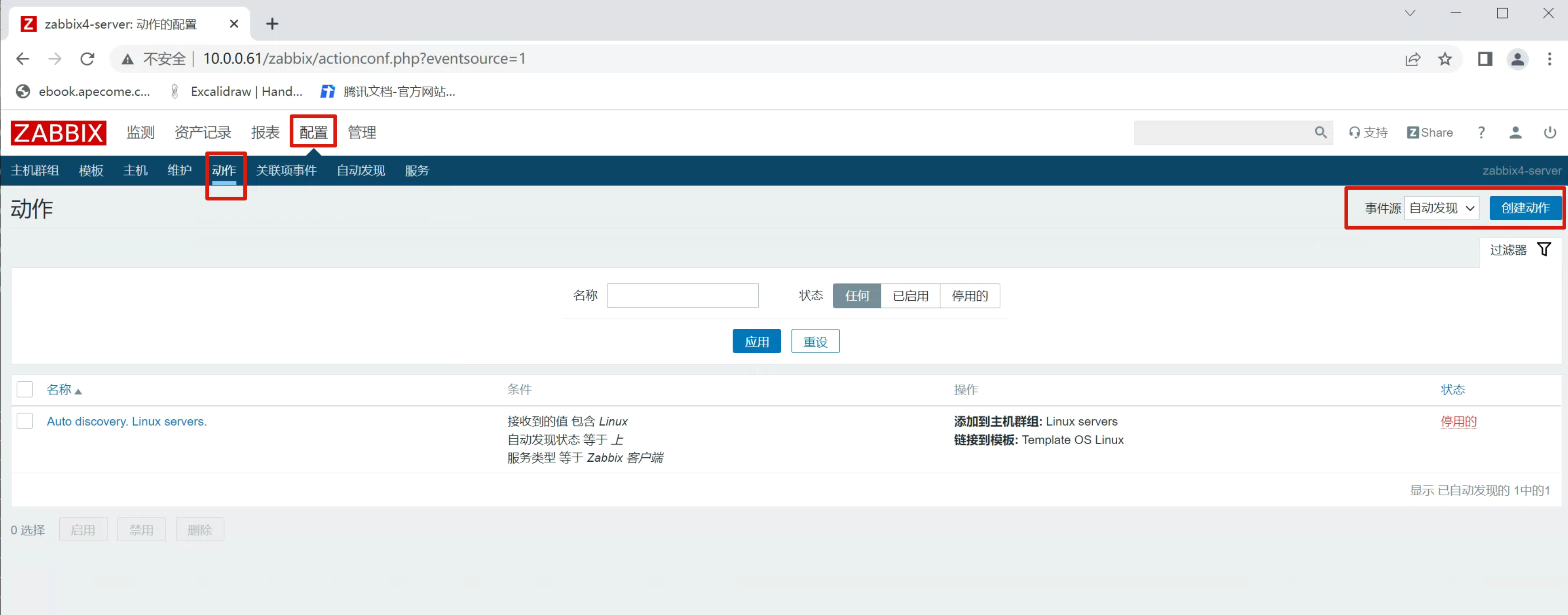This screenshot has width=1568, height=615.
Task: Open the Zabbix Share link
Action: [1429, 133]
